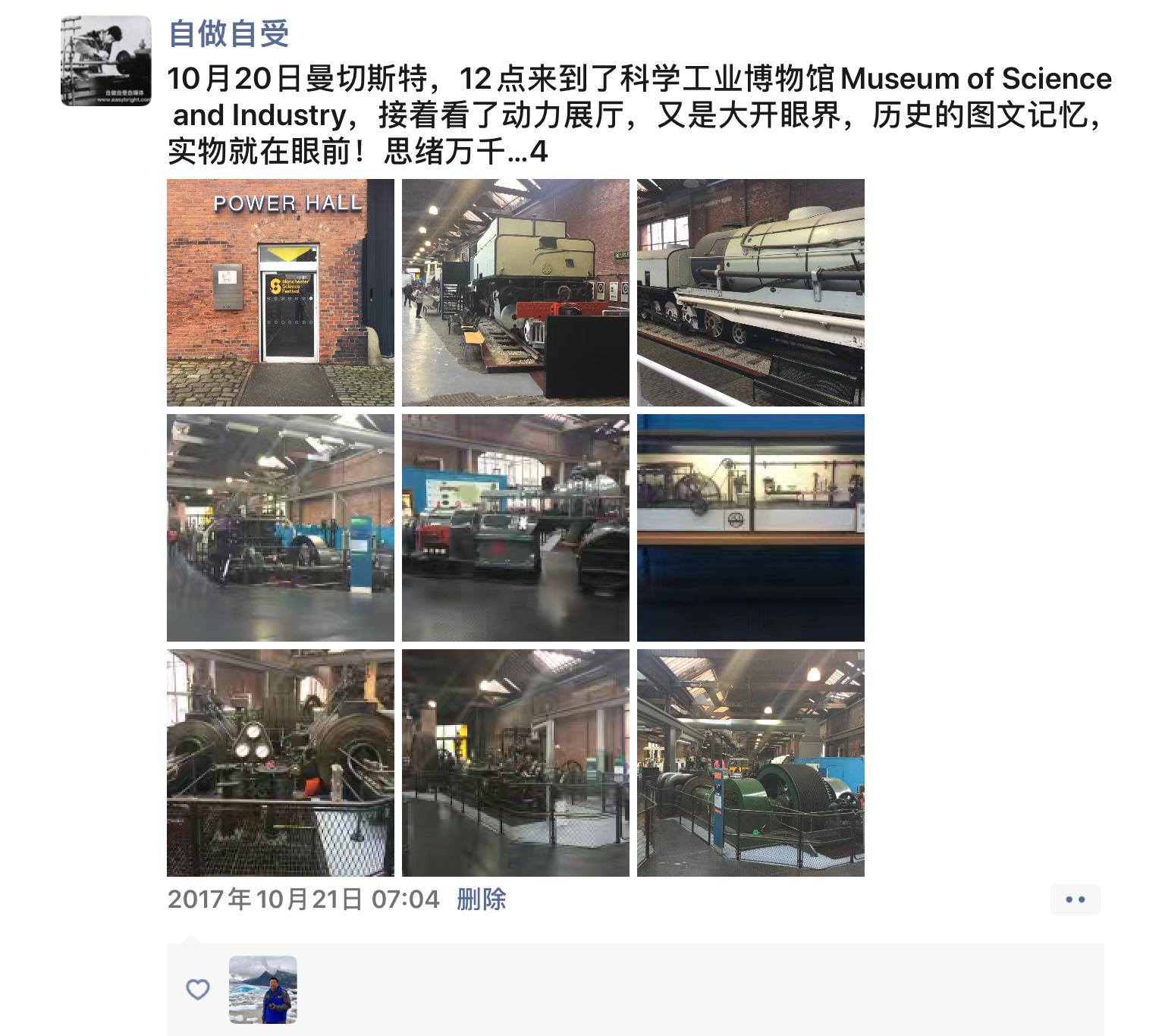Screen dimensions: 1165x1036
Task: Click the 删除 delete link
Action: (482, 899)
